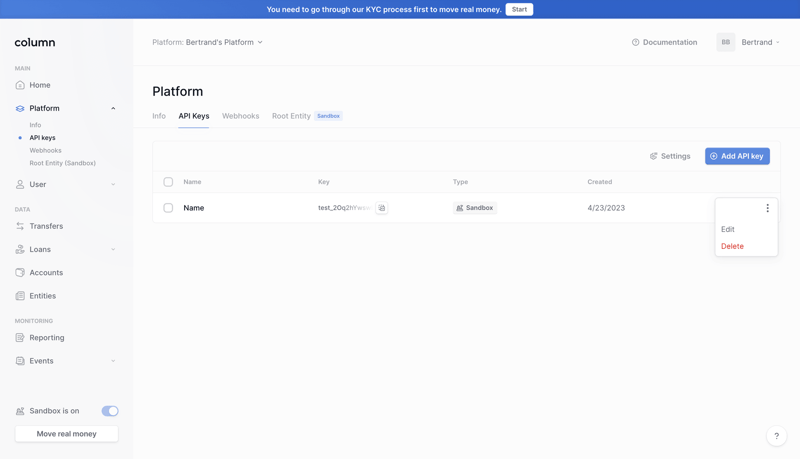Select all API keys checkbox
This screenshot has height=459, width=800.
(168, 182)
